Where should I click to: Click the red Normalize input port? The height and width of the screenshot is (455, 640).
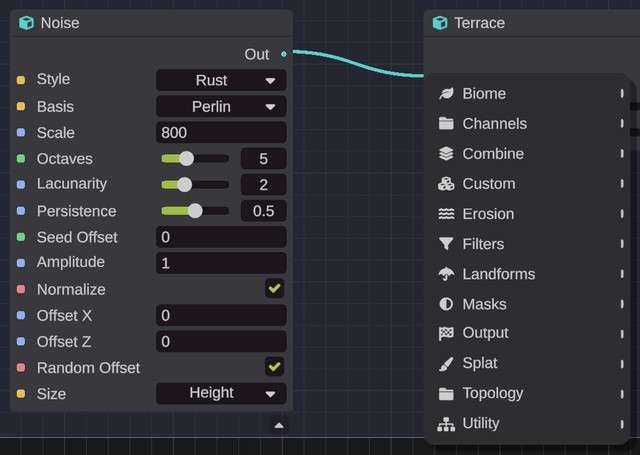(21, 289)
